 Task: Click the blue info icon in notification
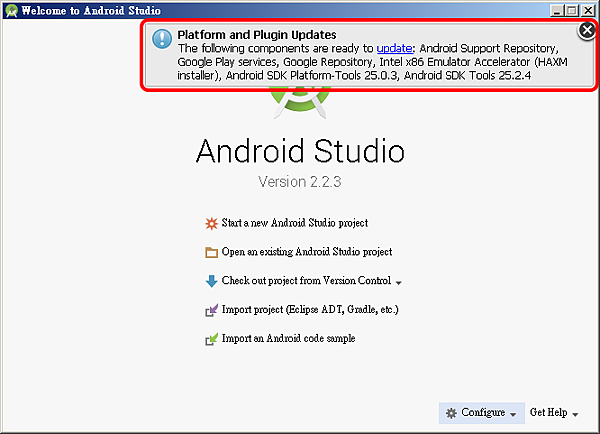(x=162, y=39)
